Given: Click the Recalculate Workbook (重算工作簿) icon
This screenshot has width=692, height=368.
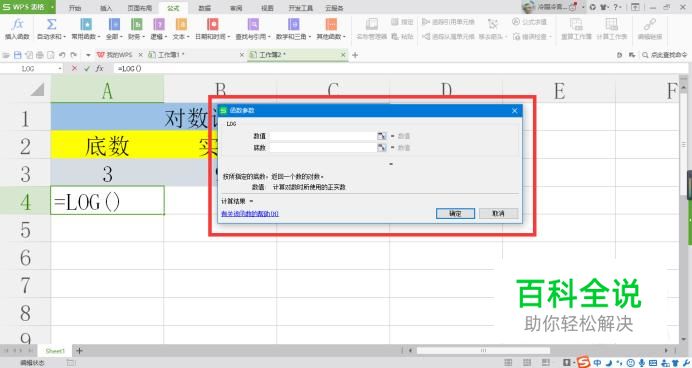Looking at the screenshot, I should (576, 24).
